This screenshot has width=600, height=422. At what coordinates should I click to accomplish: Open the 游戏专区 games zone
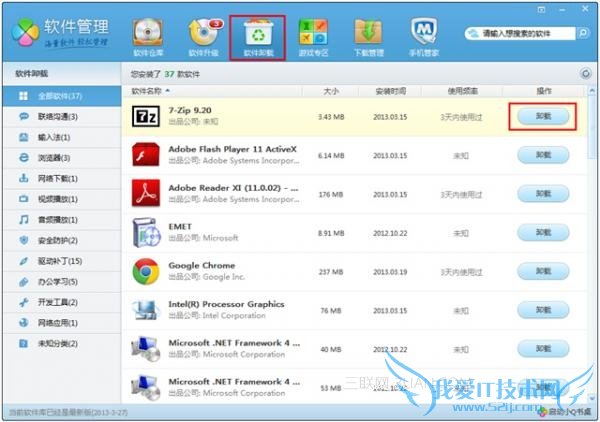313,37
